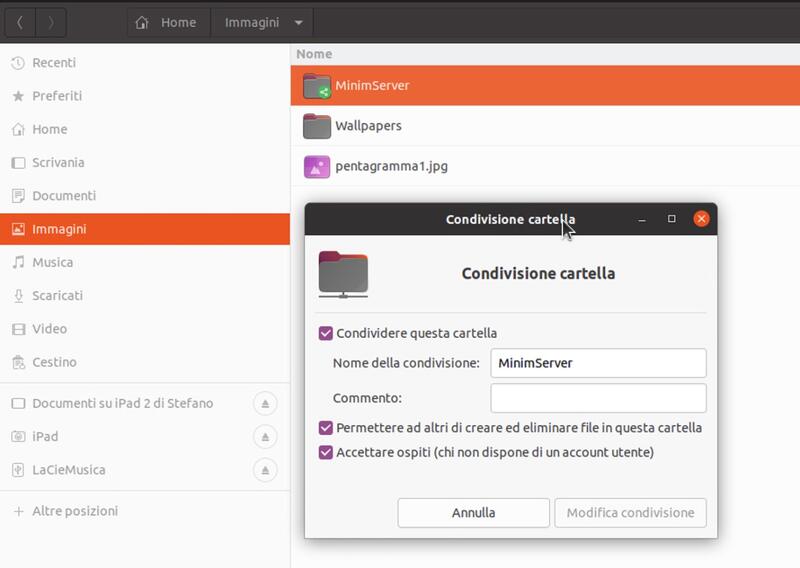Open the Immagini path dropdown arrow

tap(299, 22)
